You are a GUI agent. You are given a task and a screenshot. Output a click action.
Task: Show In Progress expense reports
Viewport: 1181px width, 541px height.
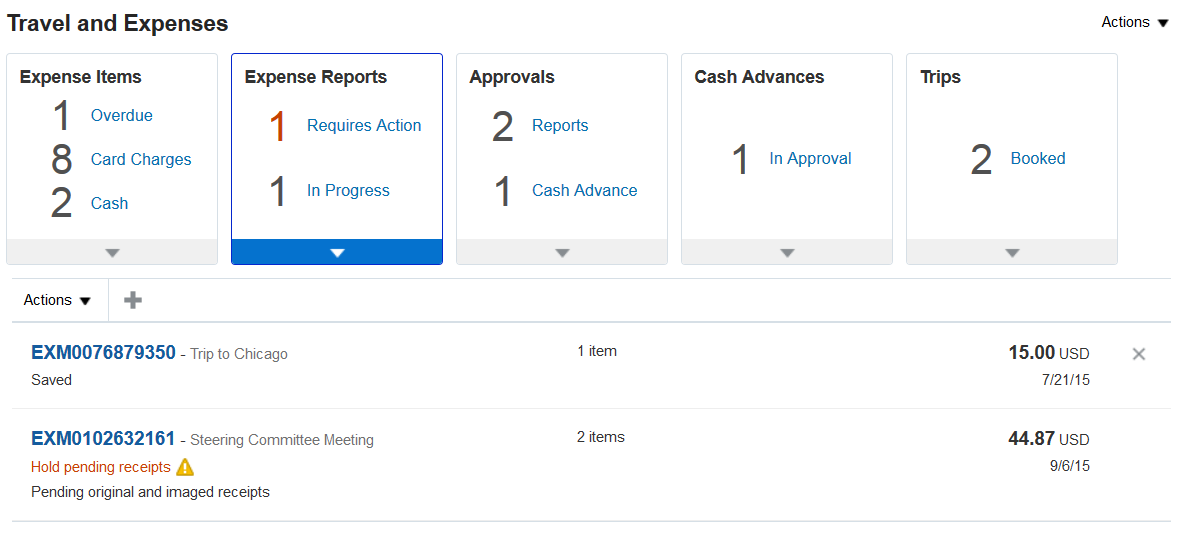(348, 190)
